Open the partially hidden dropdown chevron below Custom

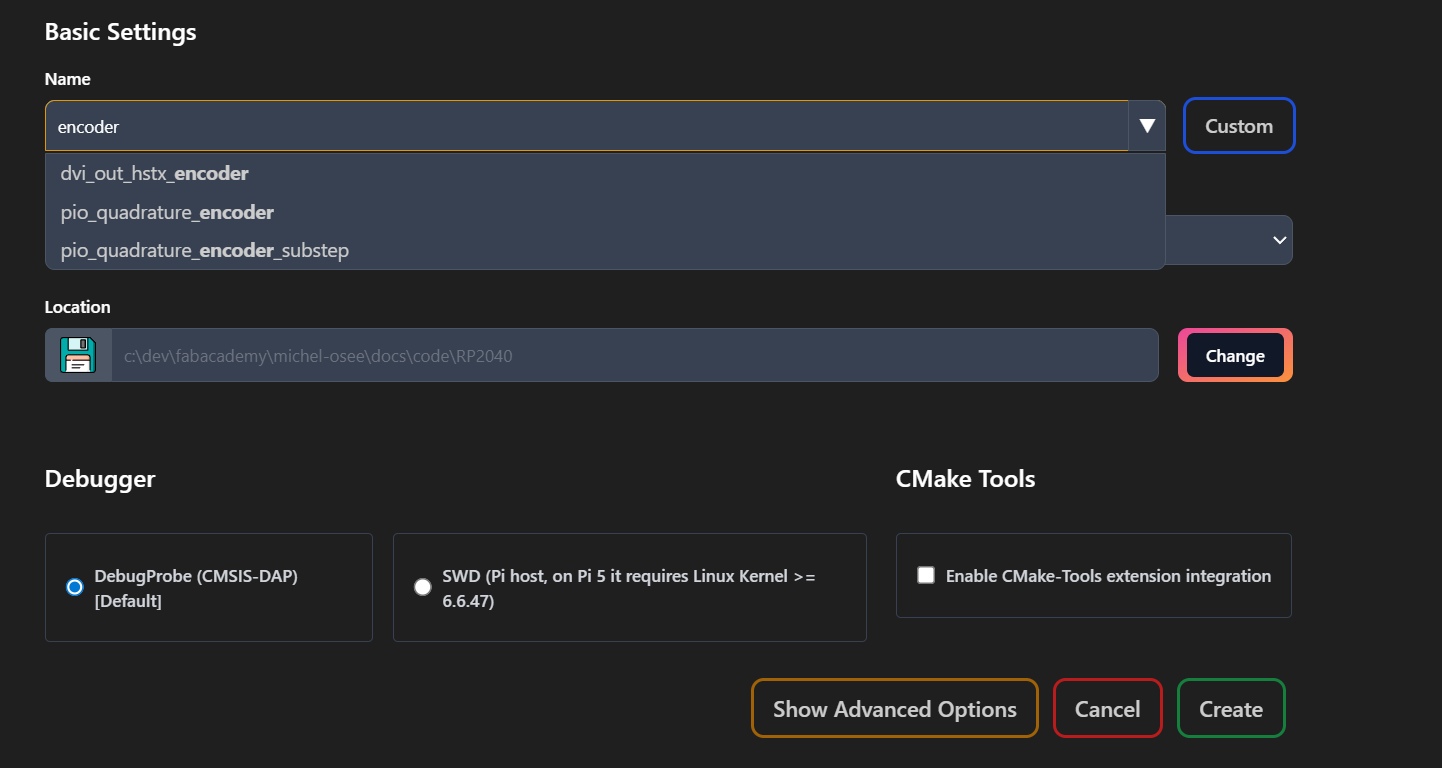coord(1278,240)
